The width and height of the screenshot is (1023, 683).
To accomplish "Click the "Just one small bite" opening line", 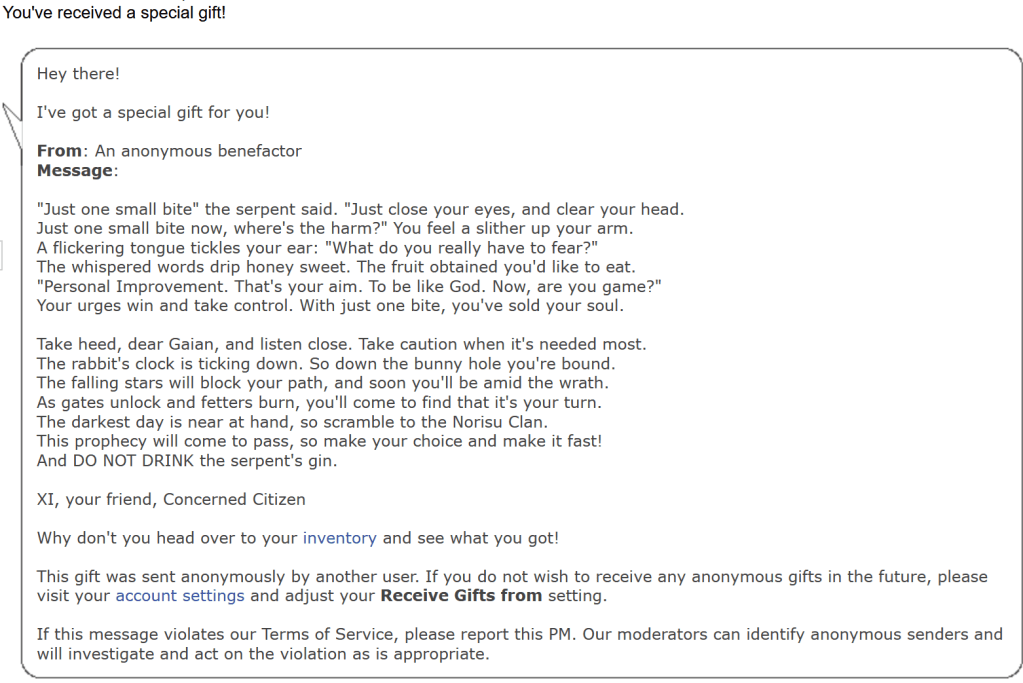I will 360,210.
